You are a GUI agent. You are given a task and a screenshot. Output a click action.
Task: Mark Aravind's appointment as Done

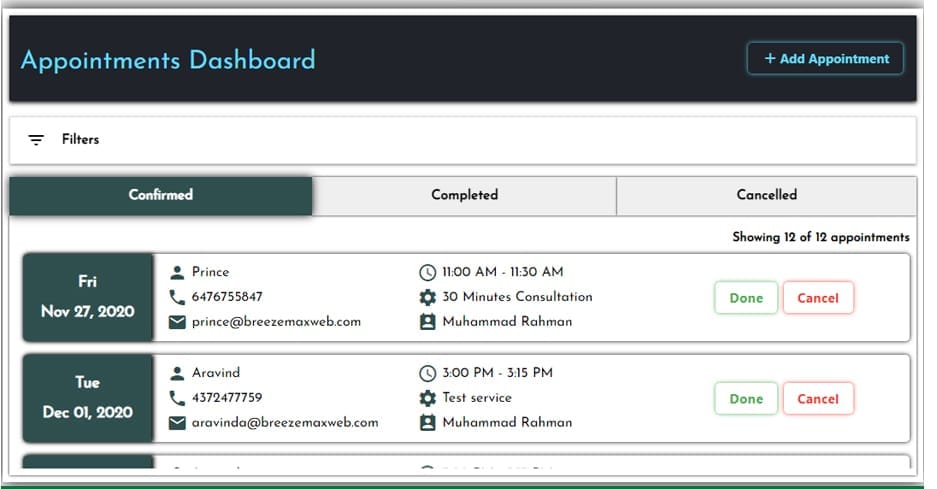(x=745, y=399)
